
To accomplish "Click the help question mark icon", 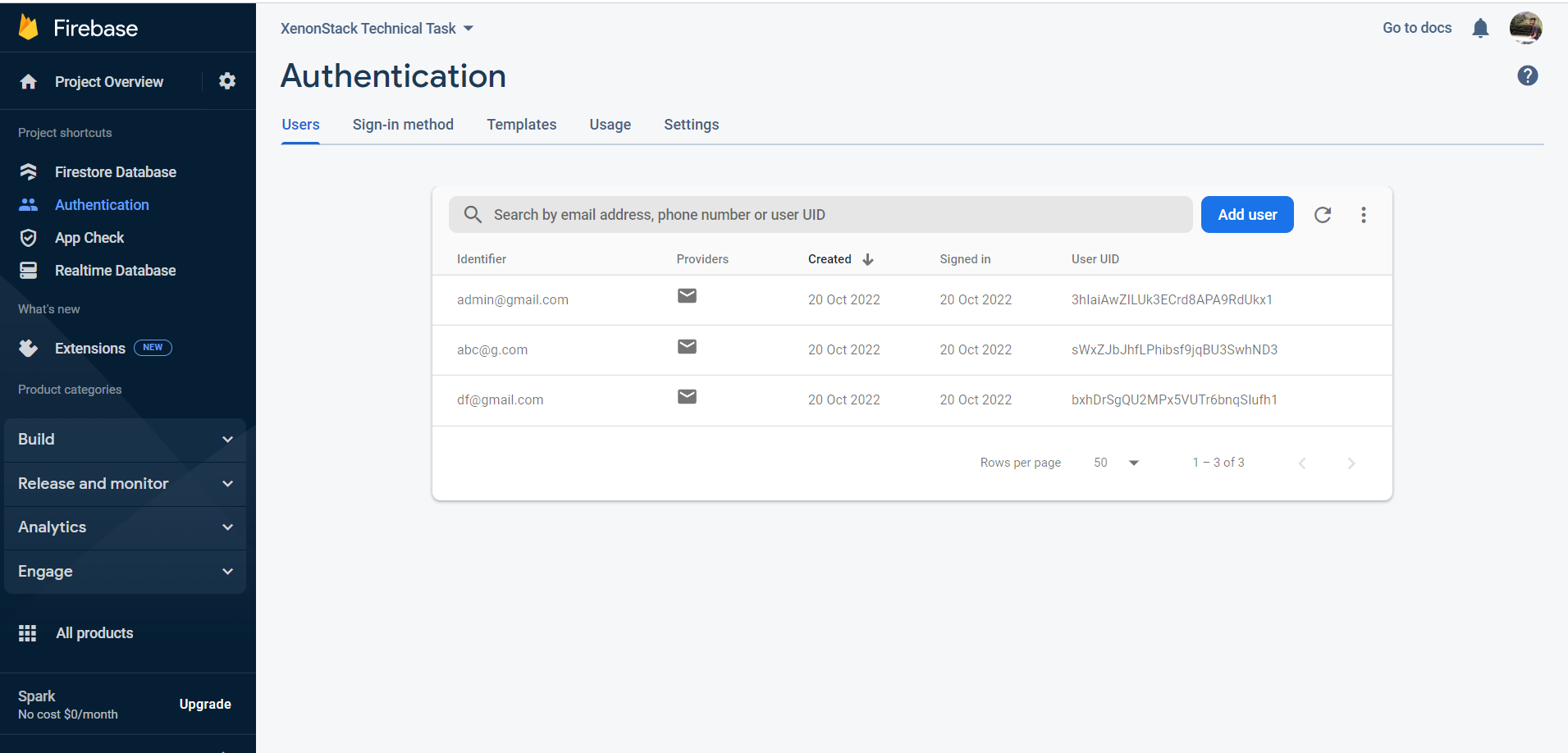I will pos(1528,75).
